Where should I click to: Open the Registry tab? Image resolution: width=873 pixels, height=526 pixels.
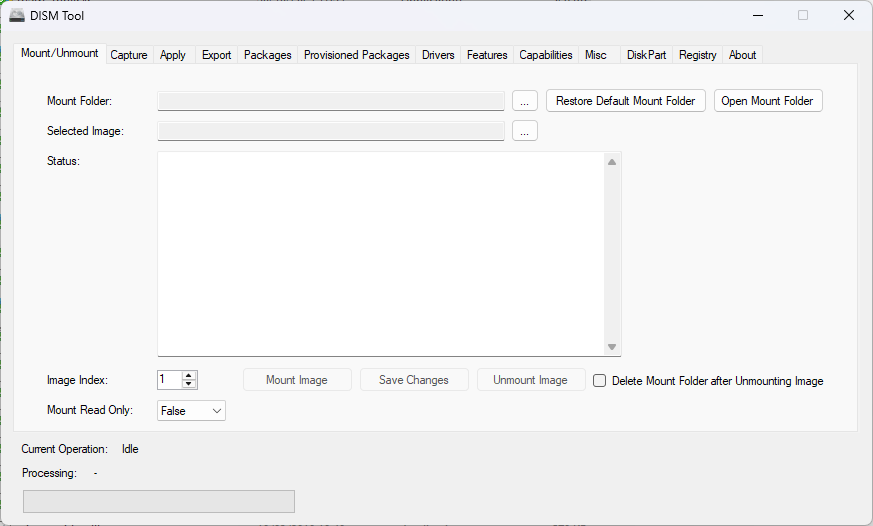point(697,55)
